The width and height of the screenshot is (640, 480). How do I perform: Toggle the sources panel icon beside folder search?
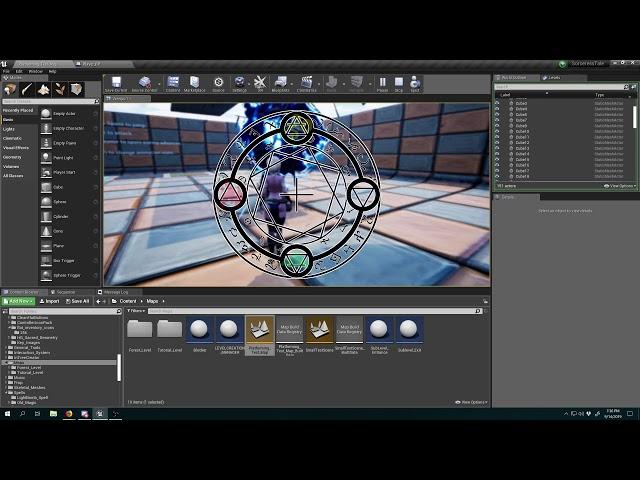5,311
